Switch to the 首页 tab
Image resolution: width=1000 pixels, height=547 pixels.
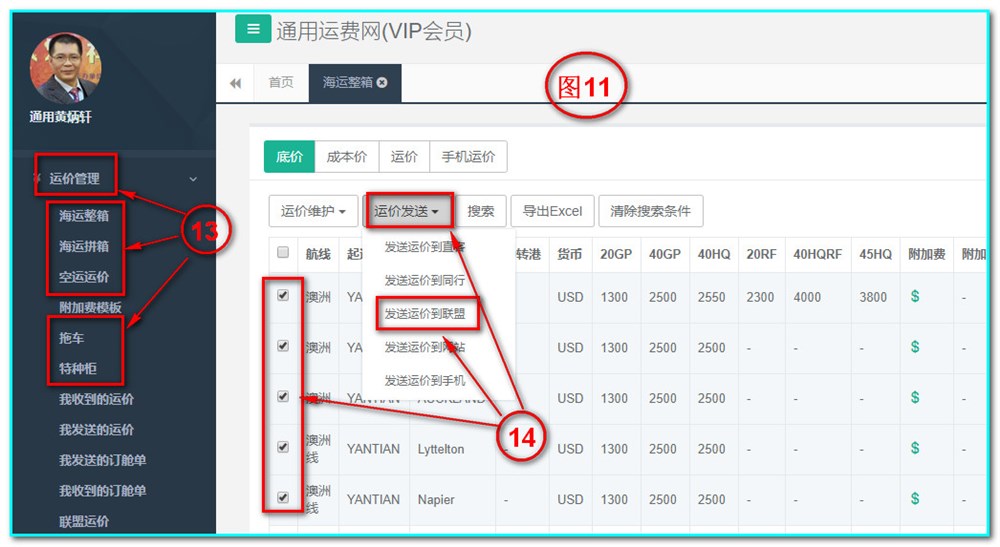[x=281, y=82]
